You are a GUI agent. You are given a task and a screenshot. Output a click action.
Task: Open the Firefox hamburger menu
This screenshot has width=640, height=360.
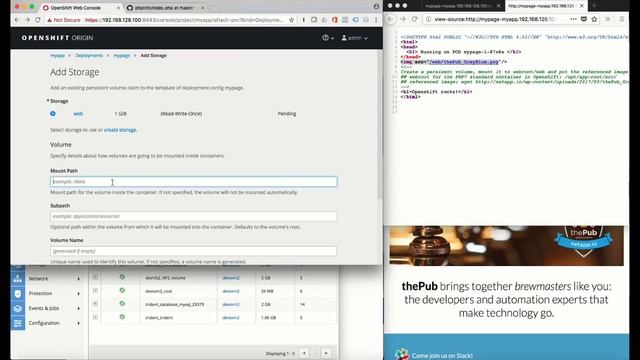coord(622,19)
